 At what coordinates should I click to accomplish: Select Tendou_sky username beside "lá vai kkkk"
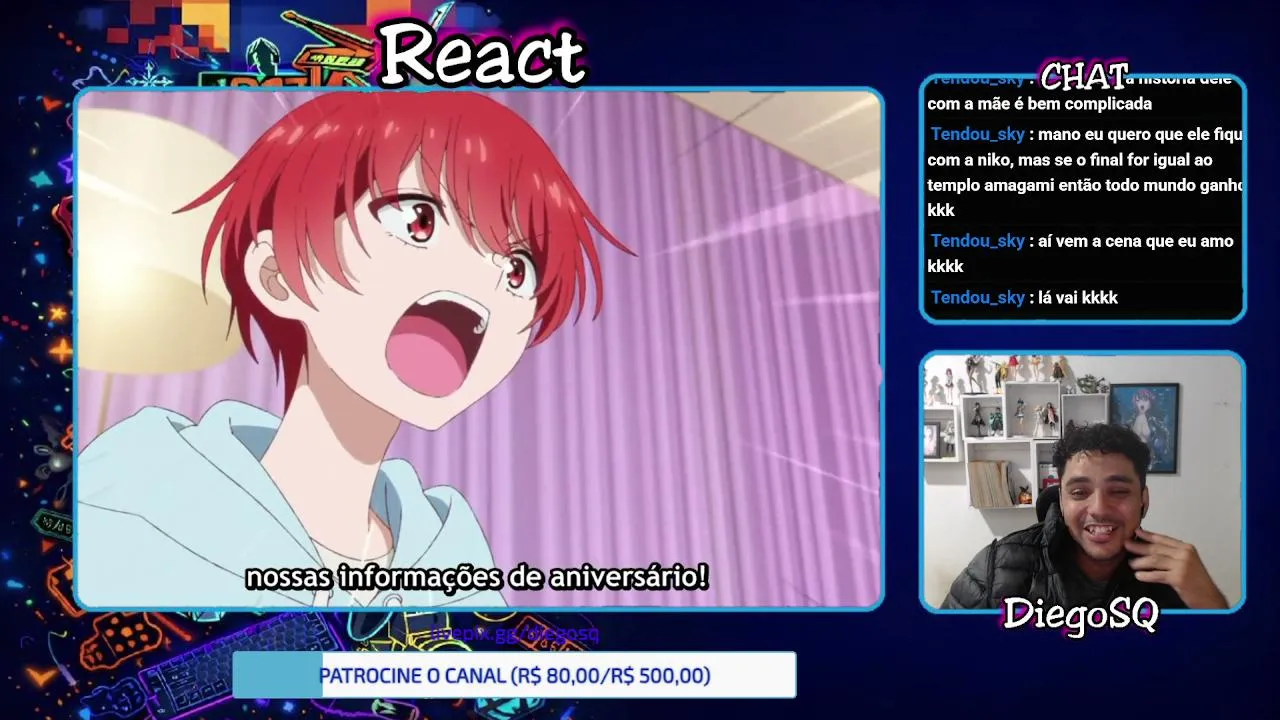[x=978, y=298]
